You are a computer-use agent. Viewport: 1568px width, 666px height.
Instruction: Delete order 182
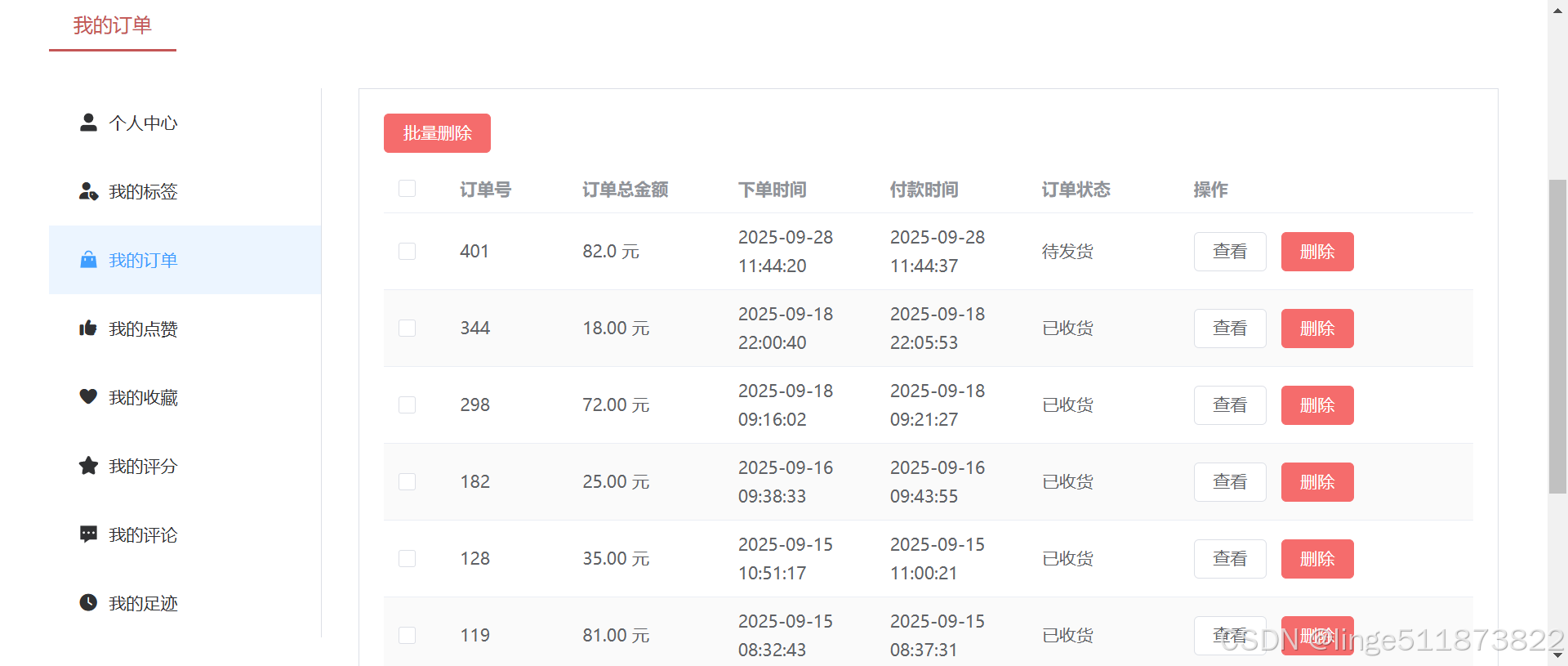[x=1317, y=482]
